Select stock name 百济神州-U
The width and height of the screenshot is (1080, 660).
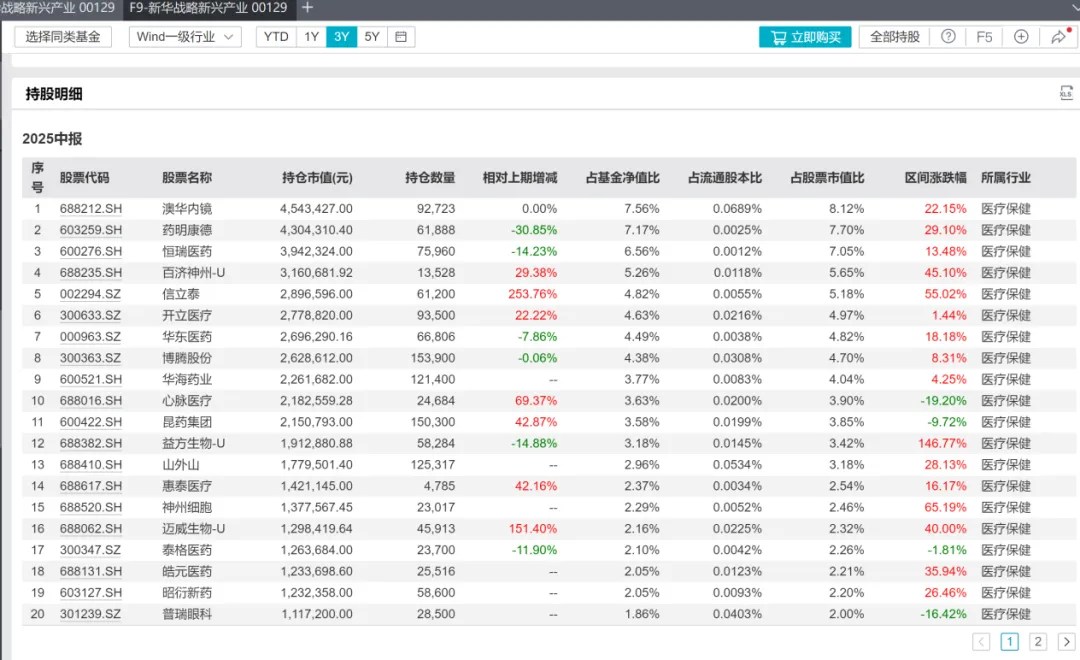194,273
